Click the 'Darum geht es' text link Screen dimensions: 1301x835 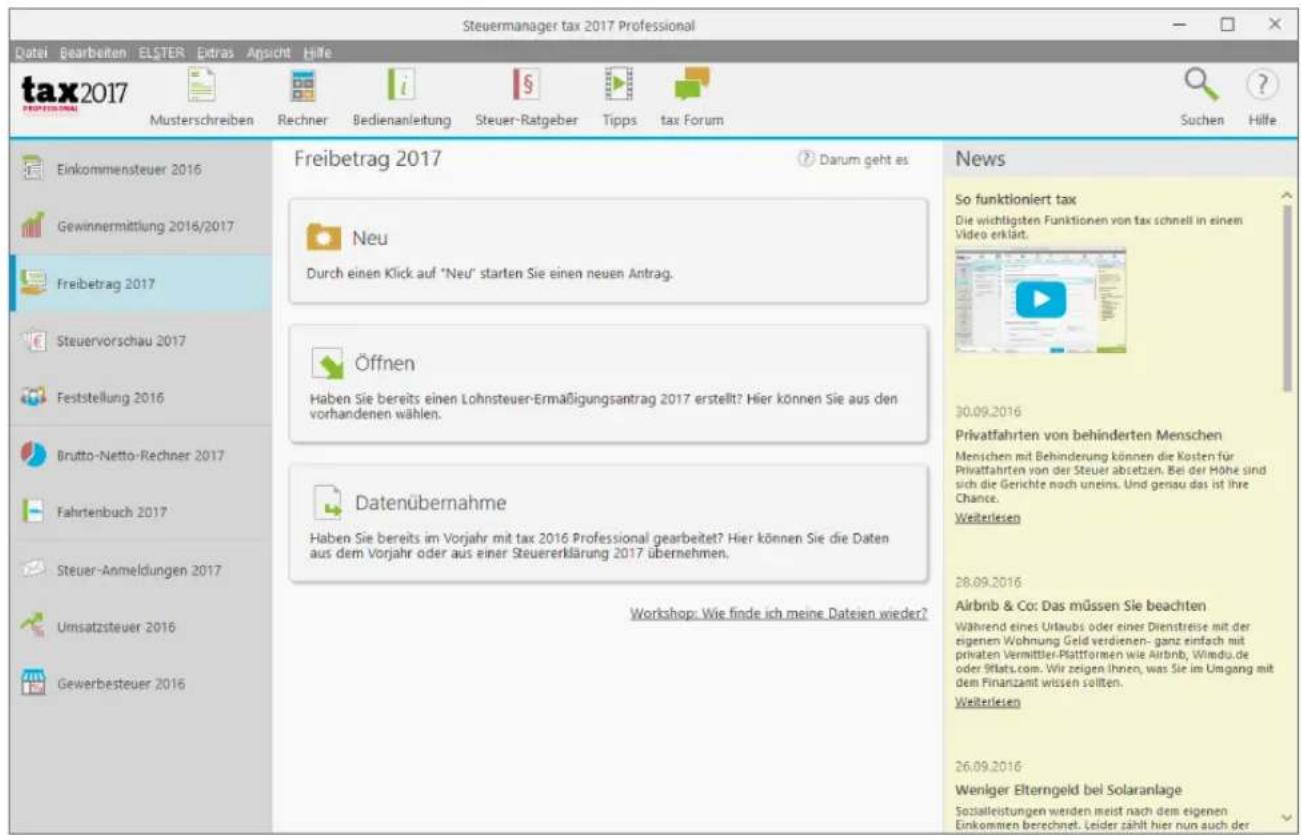click(x=864, y=159)
